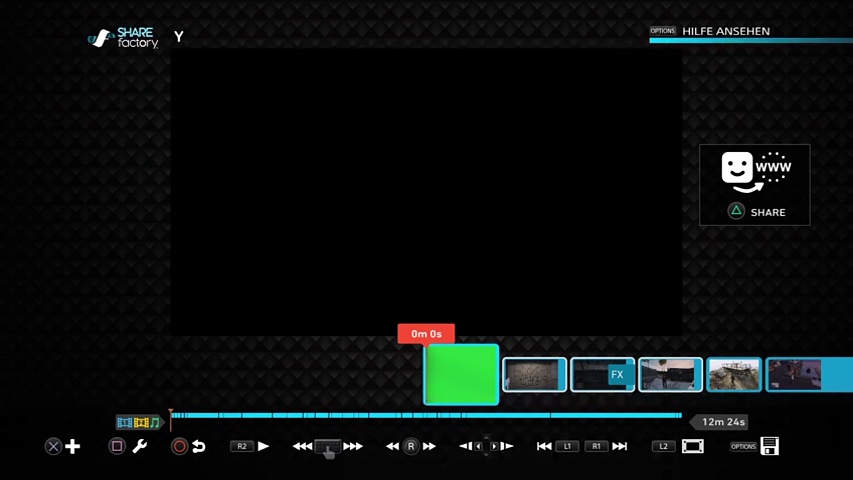Click the SHAREfactory logo
The width and height of the screenshot is (853, 480).
click(124, 38)
